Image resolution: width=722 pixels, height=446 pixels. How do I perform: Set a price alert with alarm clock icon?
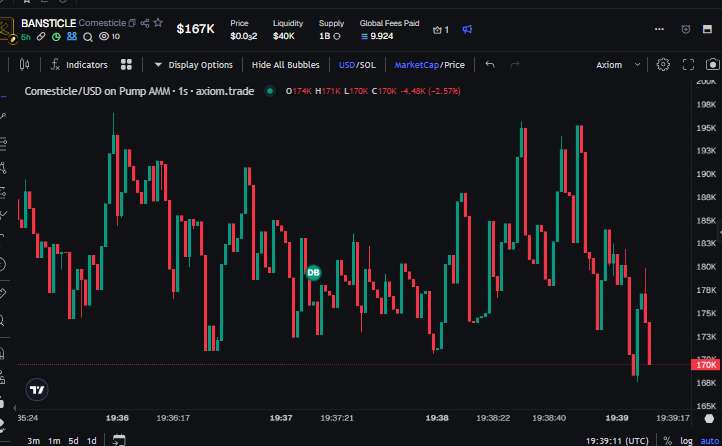point(686,29)
